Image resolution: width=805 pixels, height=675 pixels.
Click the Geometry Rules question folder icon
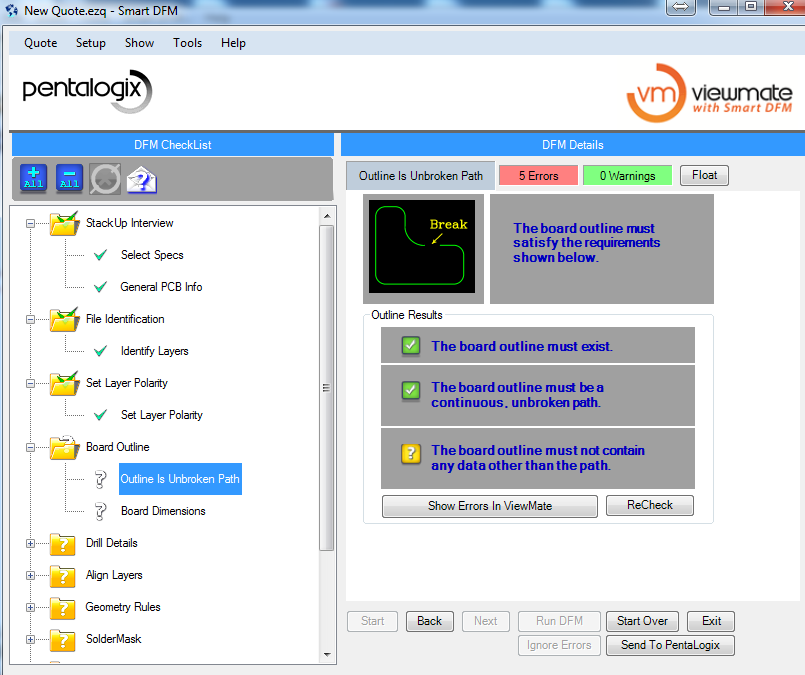click(63, 608)
